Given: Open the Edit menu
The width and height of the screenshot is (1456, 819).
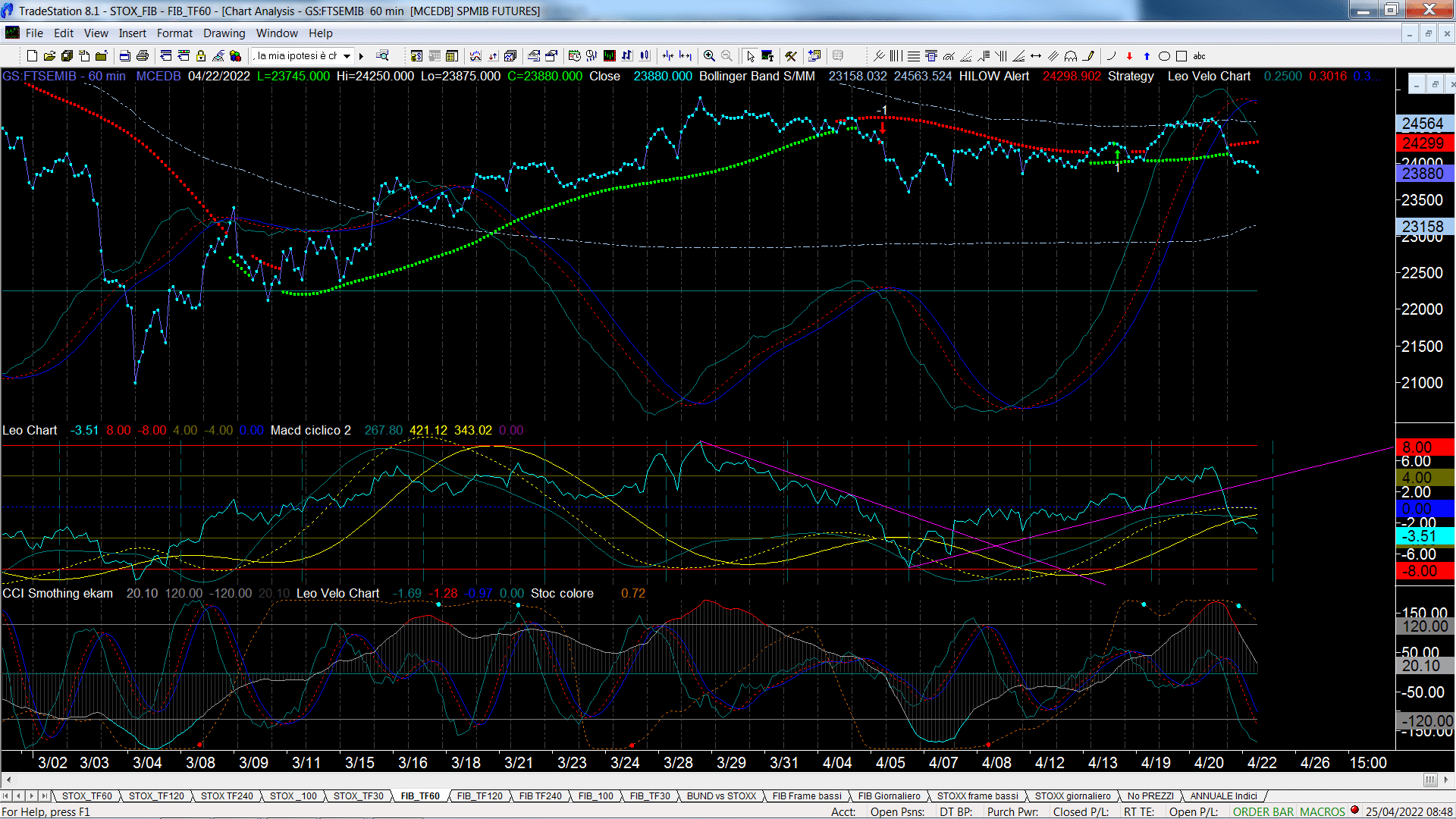Looking at the screenshot, I should 64,33.
